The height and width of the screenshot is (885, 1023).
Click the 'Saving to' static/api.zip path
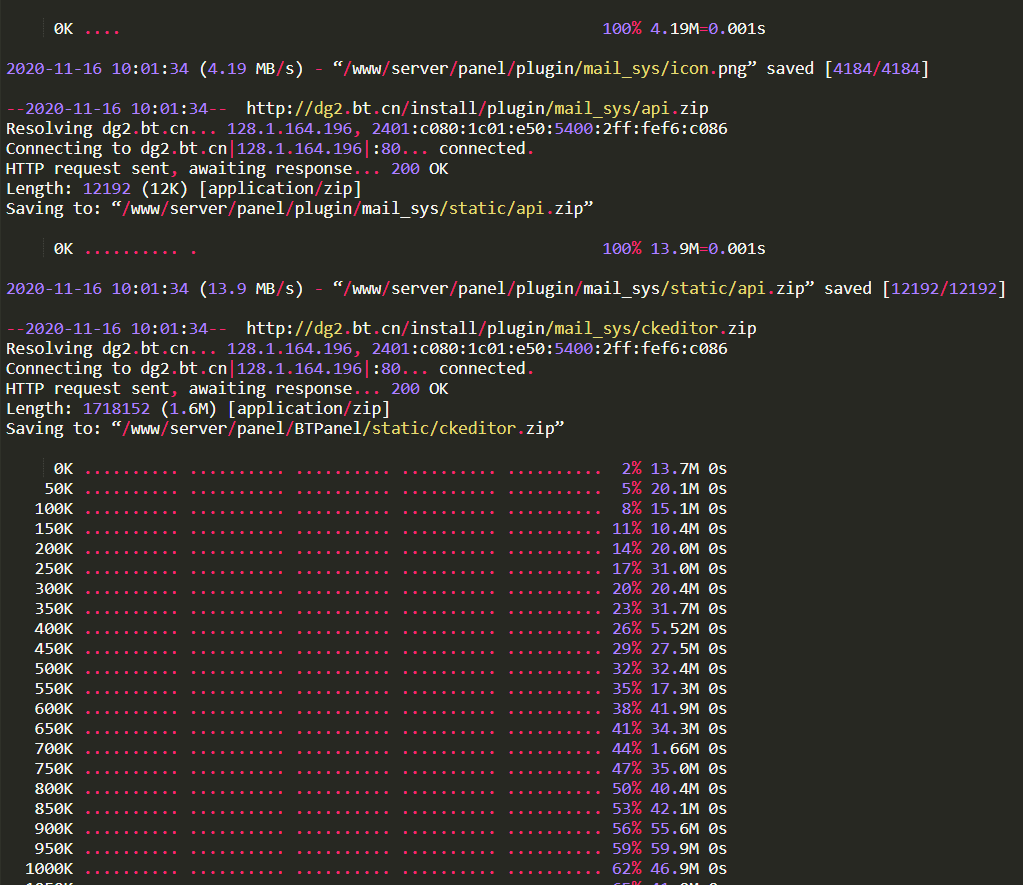pyautogui.click(x=352, y=209)
